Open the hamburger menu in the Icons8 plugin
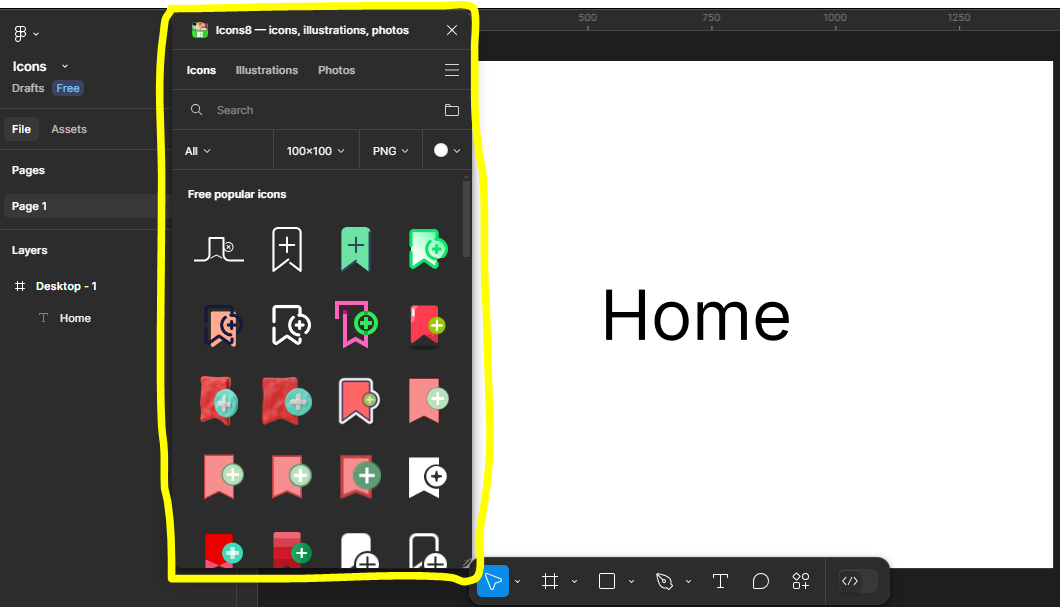Viewport: 1060px width, 607px height. [x=451, y=70]
